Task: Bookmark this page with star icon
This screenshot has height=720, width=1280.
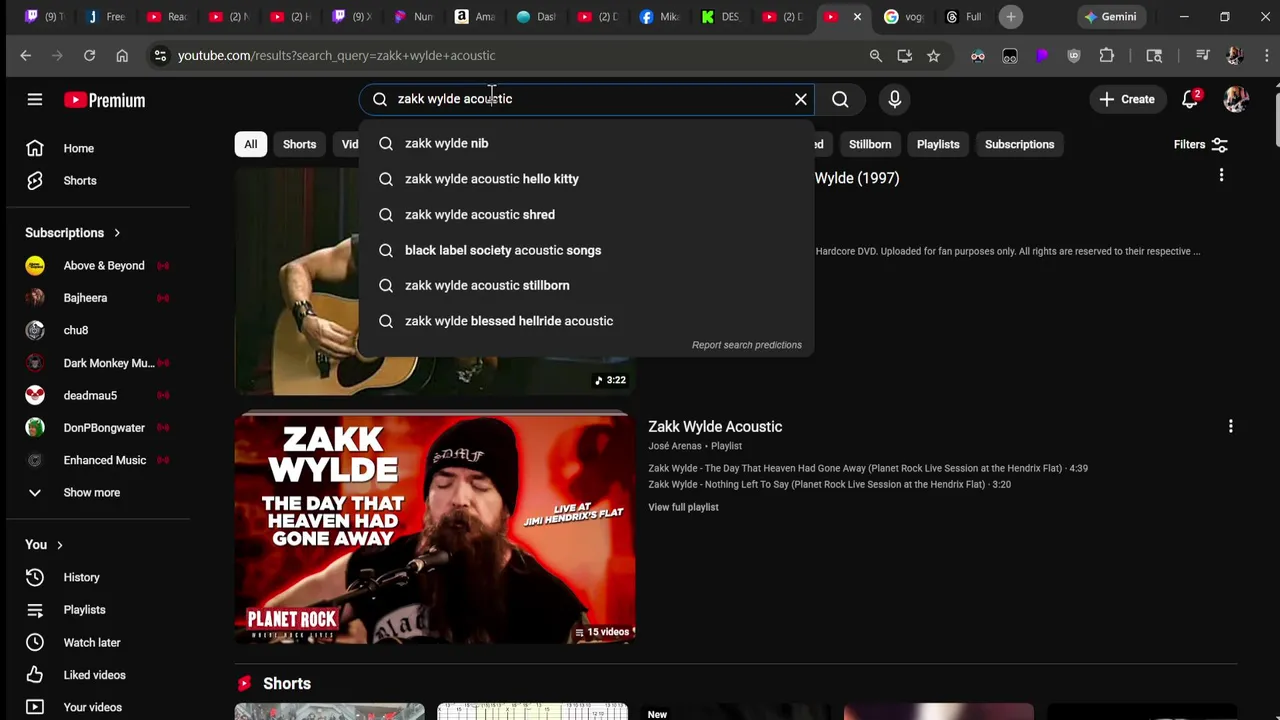Action: (933, 56)
